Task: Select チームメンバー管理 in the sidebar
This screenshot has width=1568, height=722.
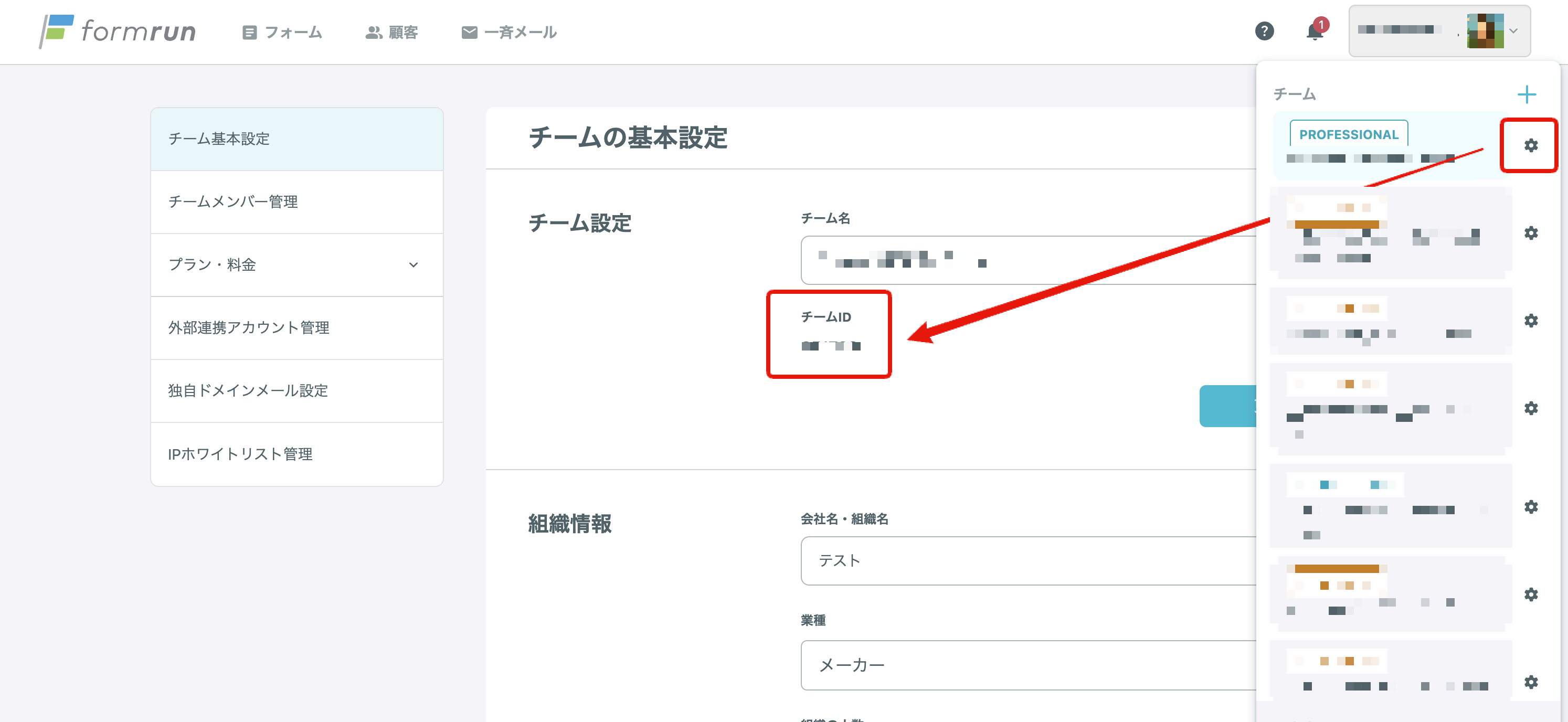Action: [x=296, y=201]
